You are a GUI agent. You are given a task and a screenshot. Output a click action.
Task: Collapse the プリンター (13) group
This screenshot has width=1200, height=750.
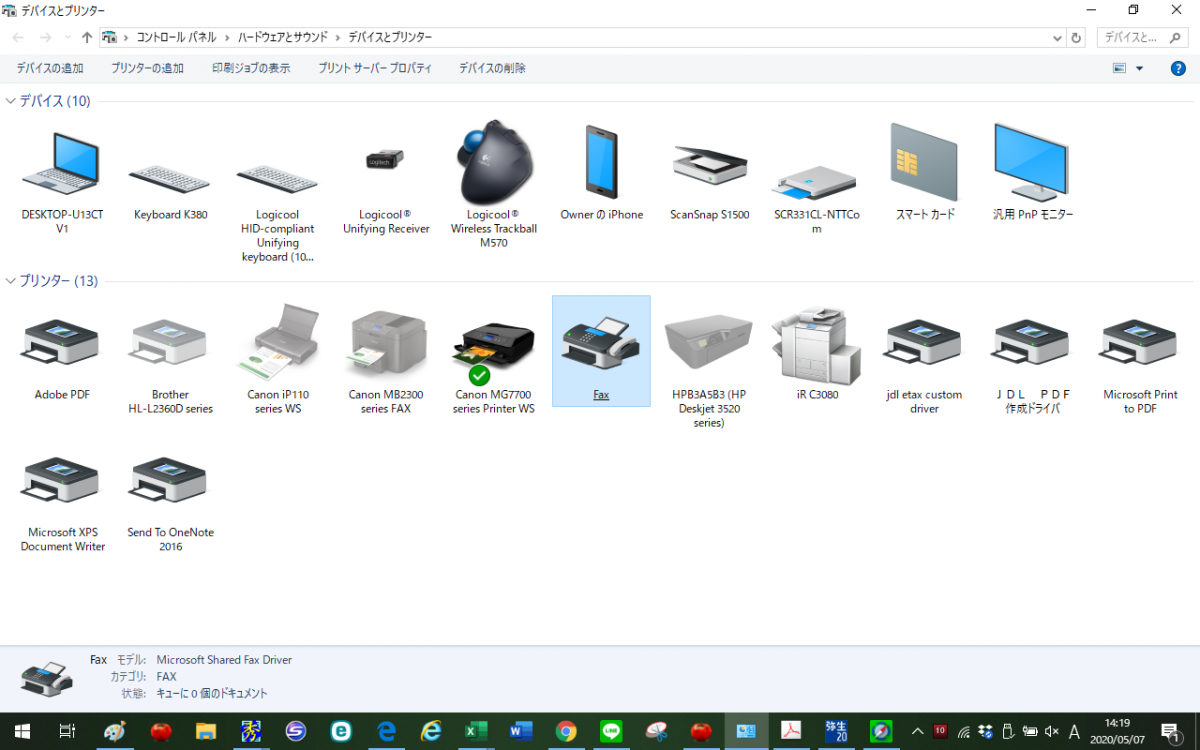10,281
